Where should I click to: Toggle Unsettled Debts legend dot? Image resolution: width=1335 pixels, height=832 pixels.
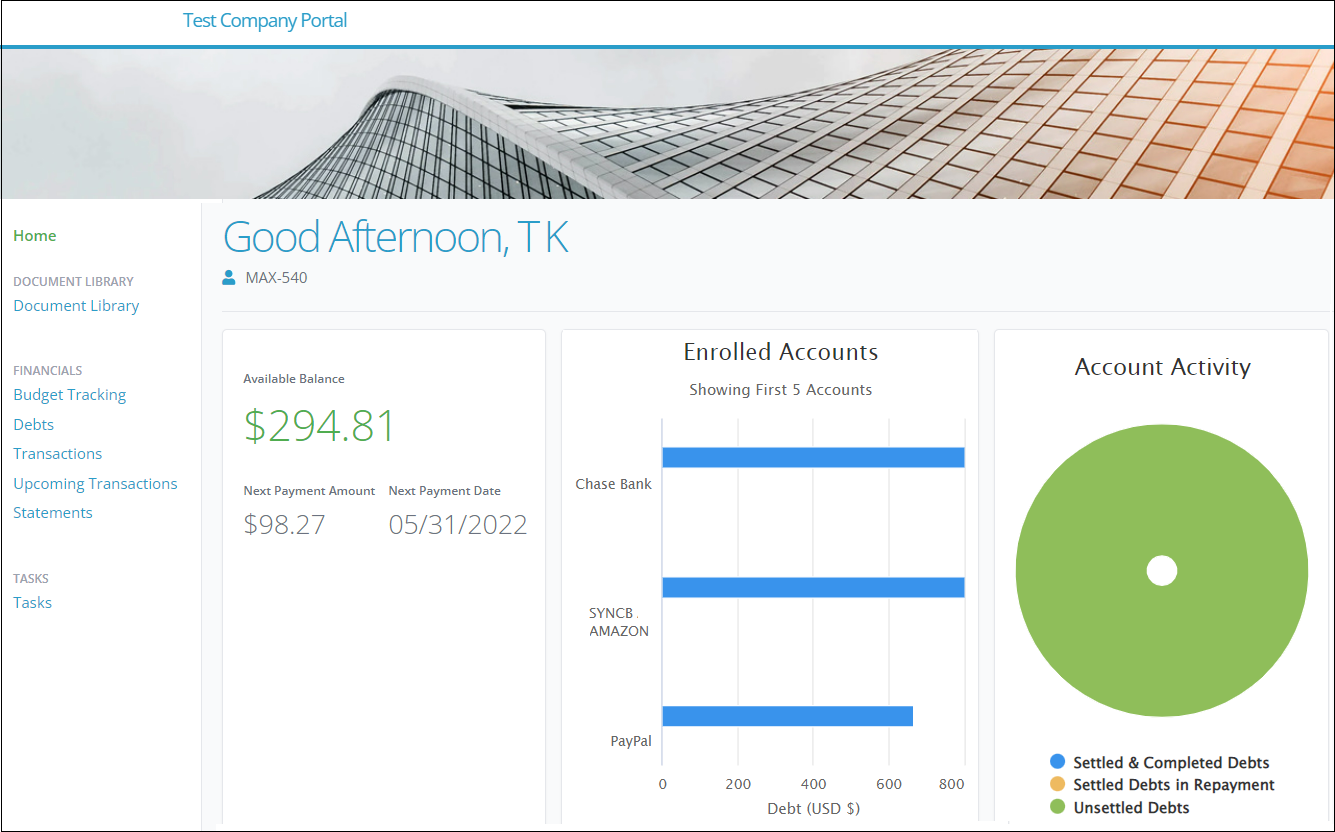point(1058,807)
